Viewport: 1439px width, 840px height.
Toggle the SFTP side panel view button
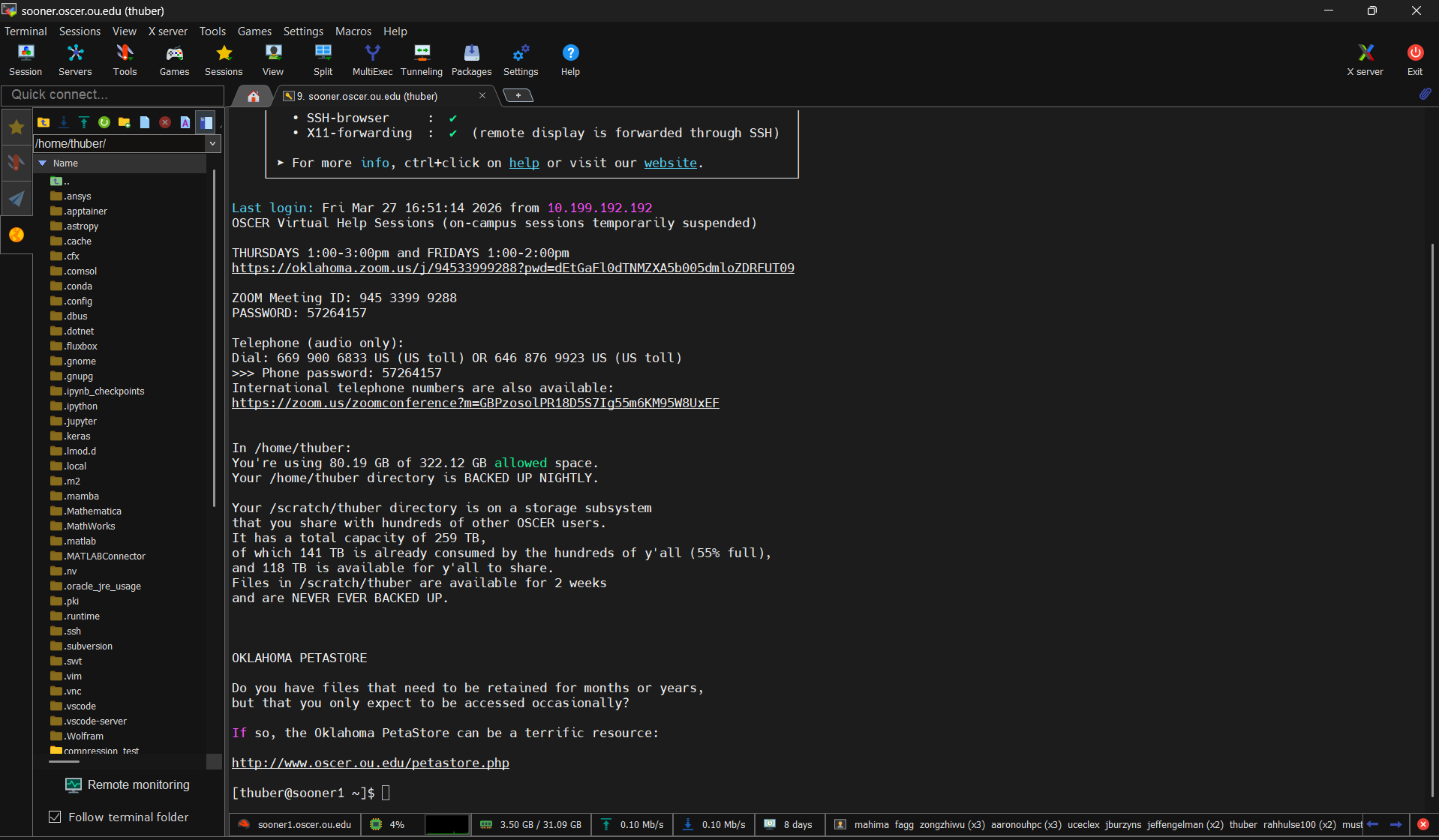pyautogui.click(x=206, y=122)
